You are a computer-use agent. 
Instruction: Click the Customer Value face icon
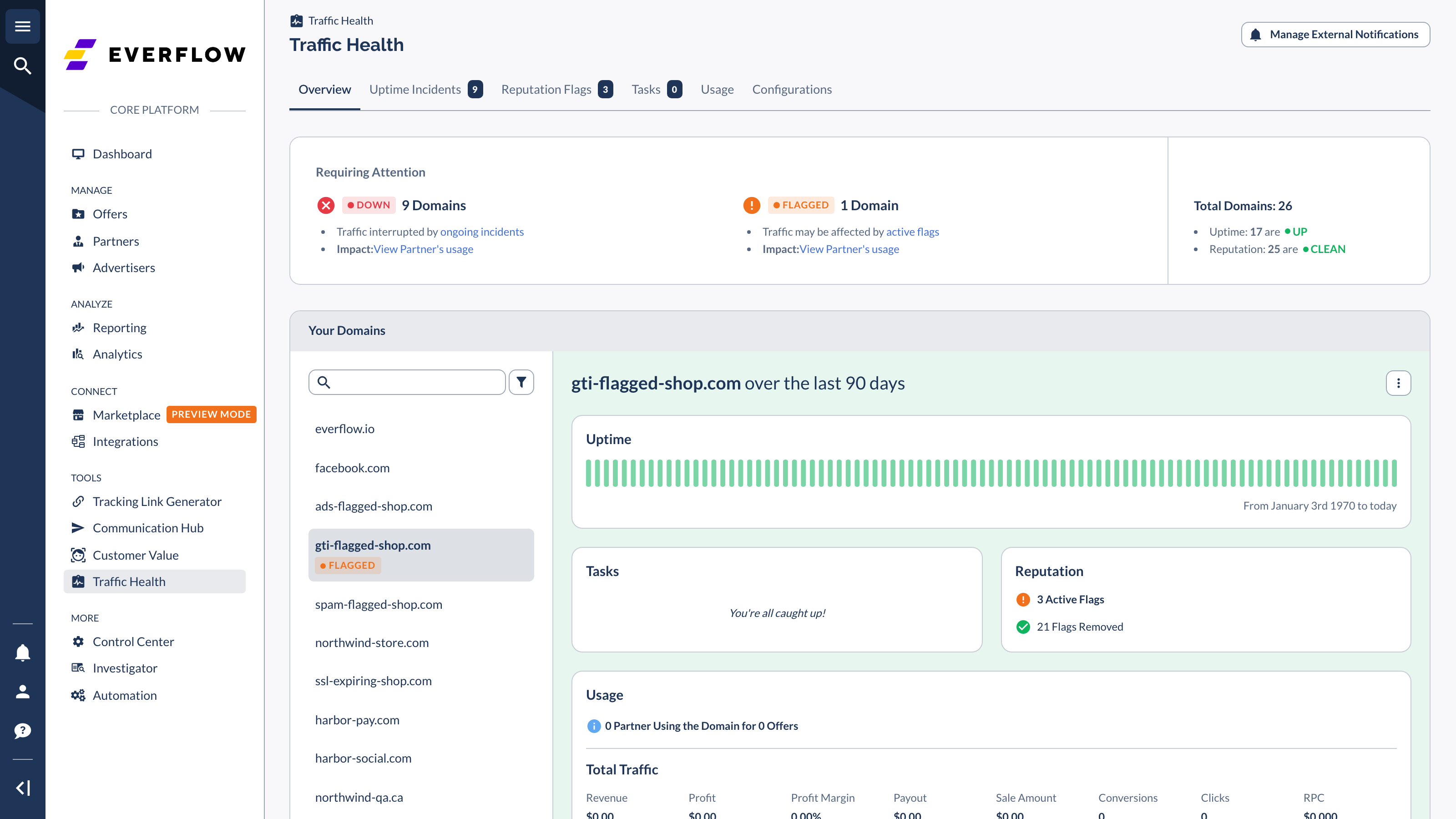point(78,555)
